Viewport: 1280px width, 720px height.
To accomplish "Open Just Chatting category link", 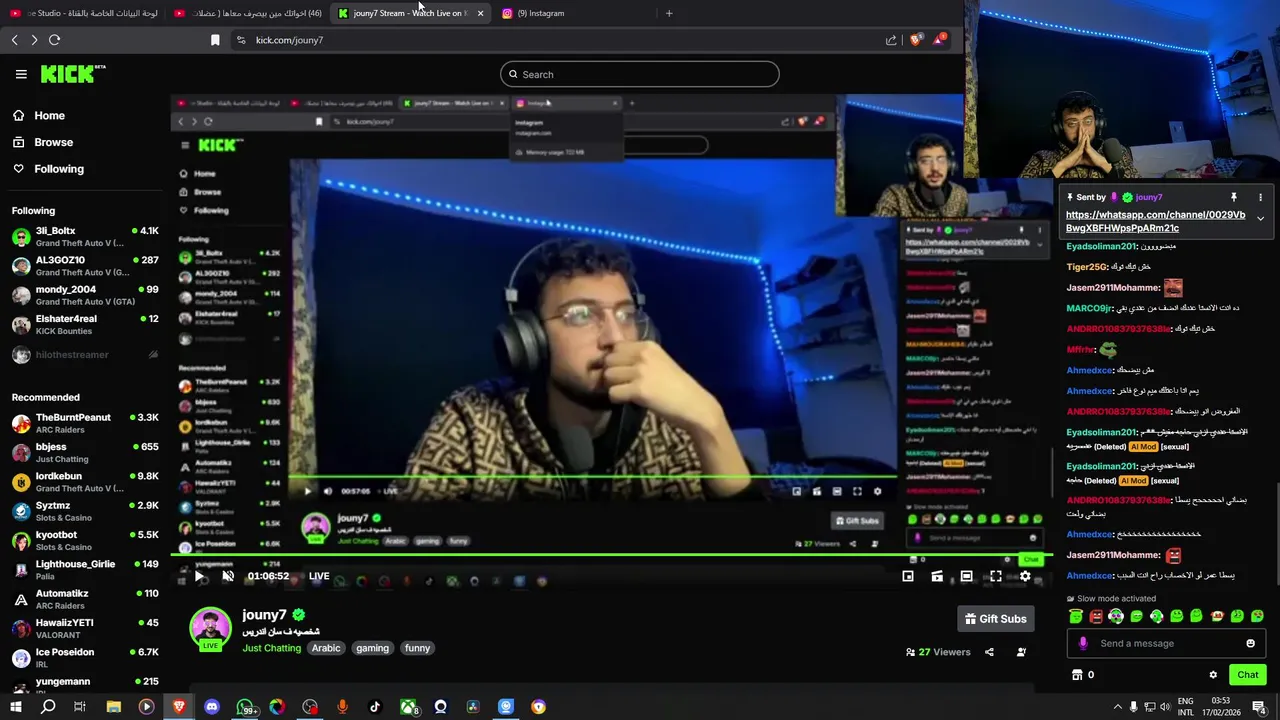I will point(271,648).
